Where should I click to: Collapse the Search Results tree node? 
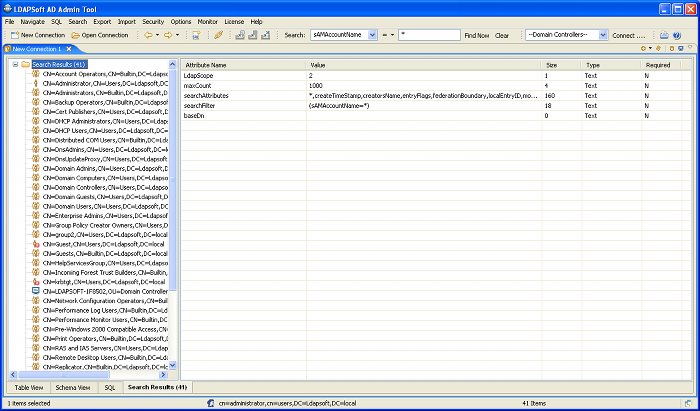coord(14,64)
